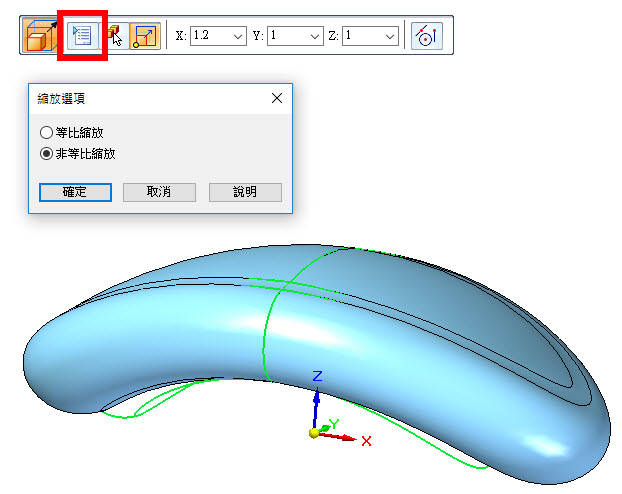This screenshot has height=494, width=622.
Task: Click the keypoint locate icon
Action: click(x=427, y=36)
